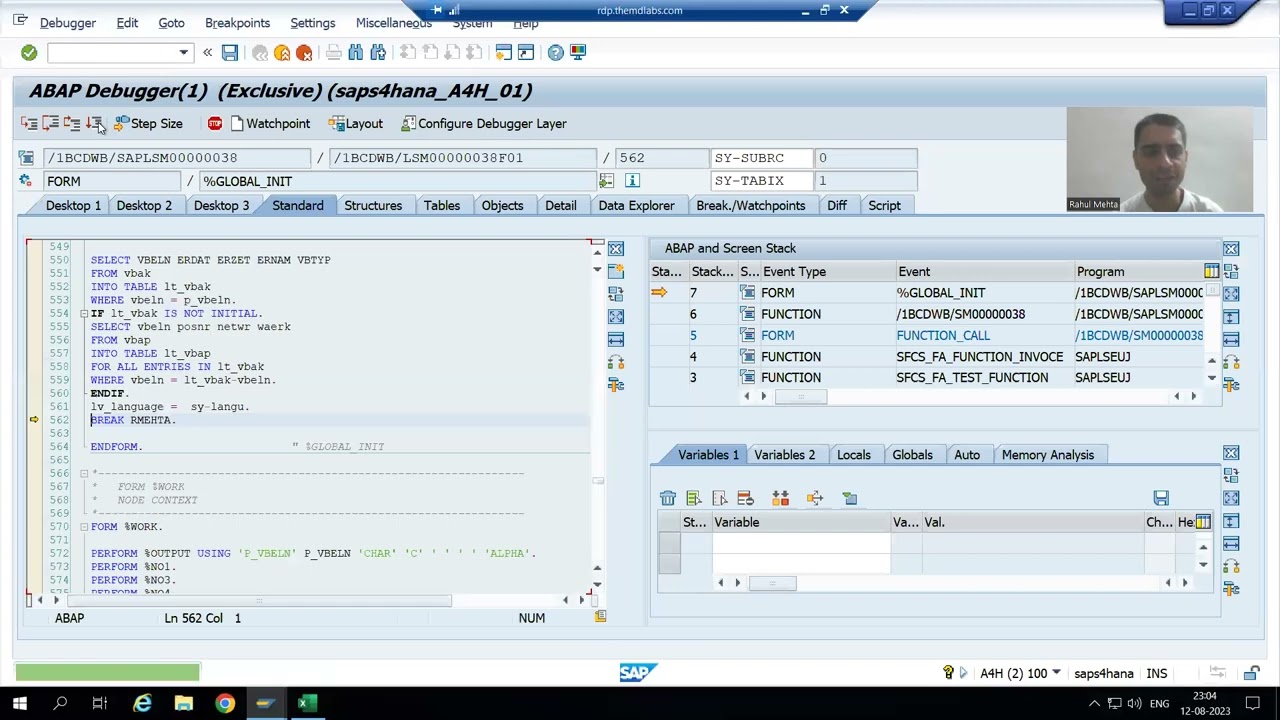Open the Settings menu

(x=313, y=22)
